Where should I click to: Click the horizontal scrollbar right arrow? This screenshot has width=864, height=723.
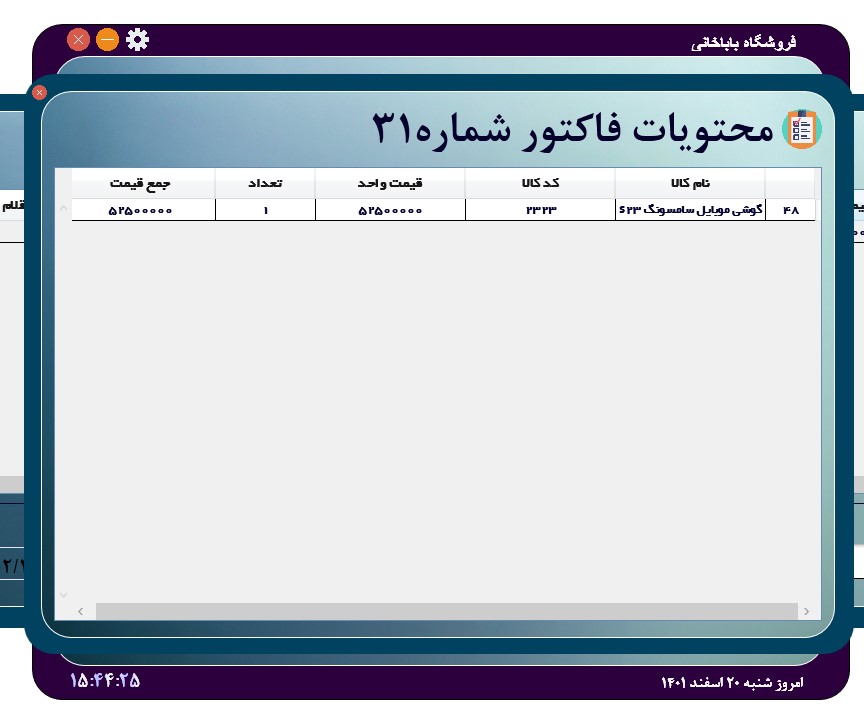pos(806,611)
